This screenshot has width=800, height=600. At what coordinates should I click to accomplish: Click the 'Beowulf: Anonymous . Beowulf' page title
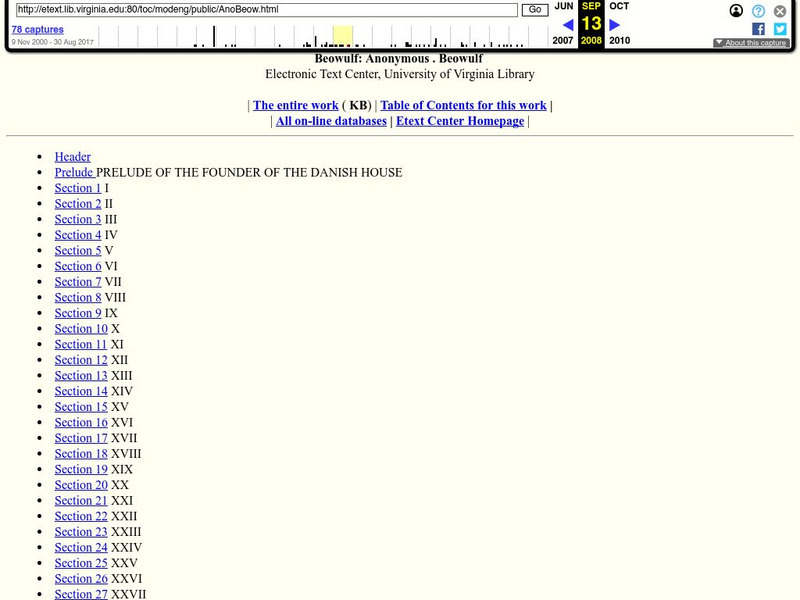tap(398, 59)
